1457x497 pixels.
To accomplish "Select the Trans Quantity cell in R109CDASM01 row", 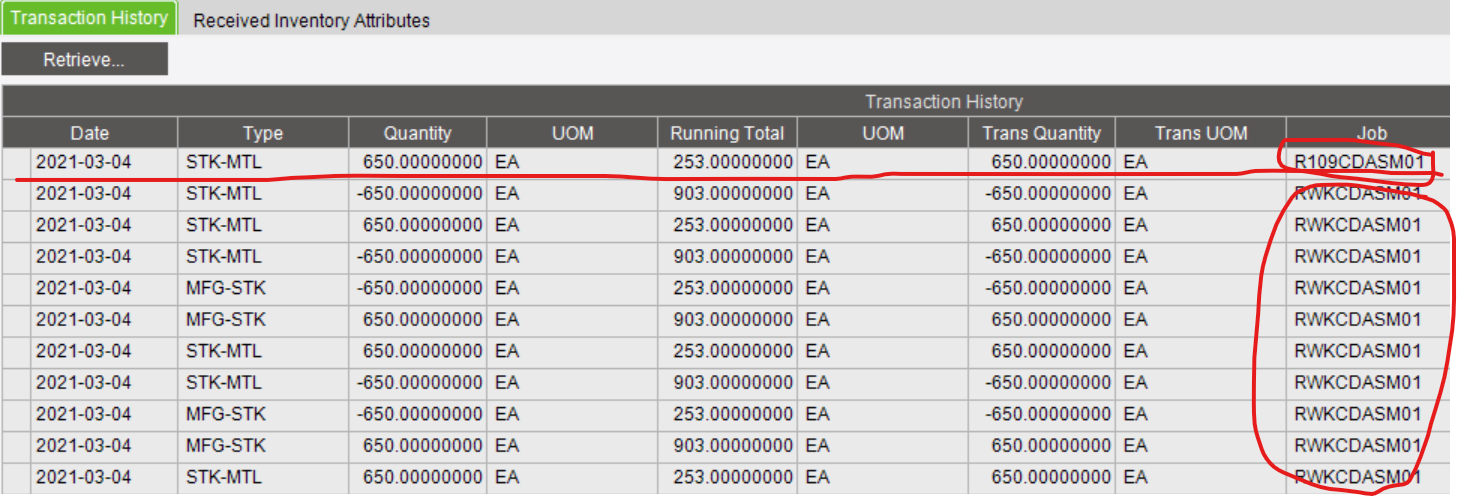I will [x=1041, y=162].
